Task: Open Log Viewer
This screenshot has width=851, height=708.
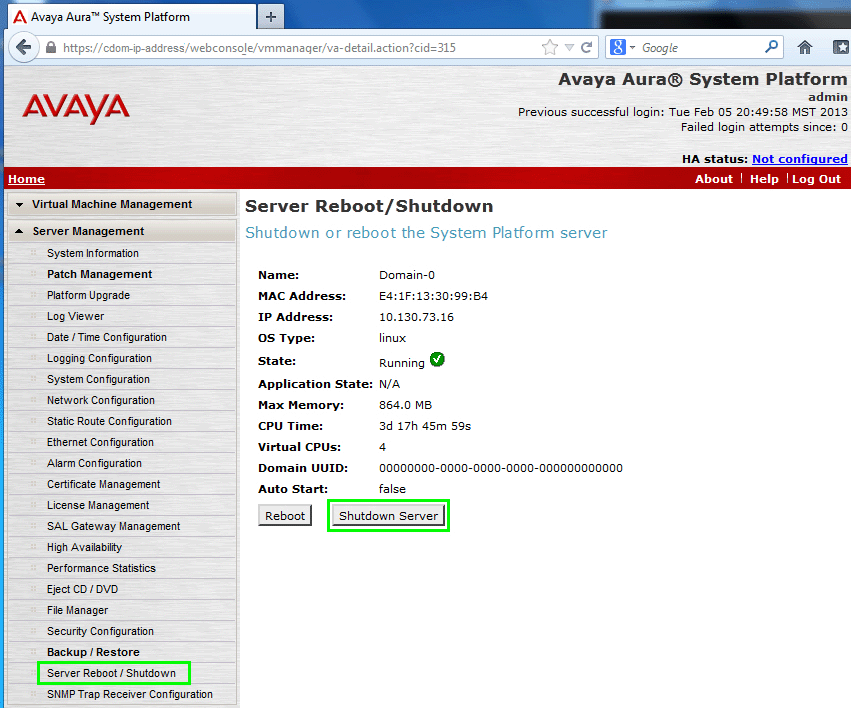Action: coord(75,316)
